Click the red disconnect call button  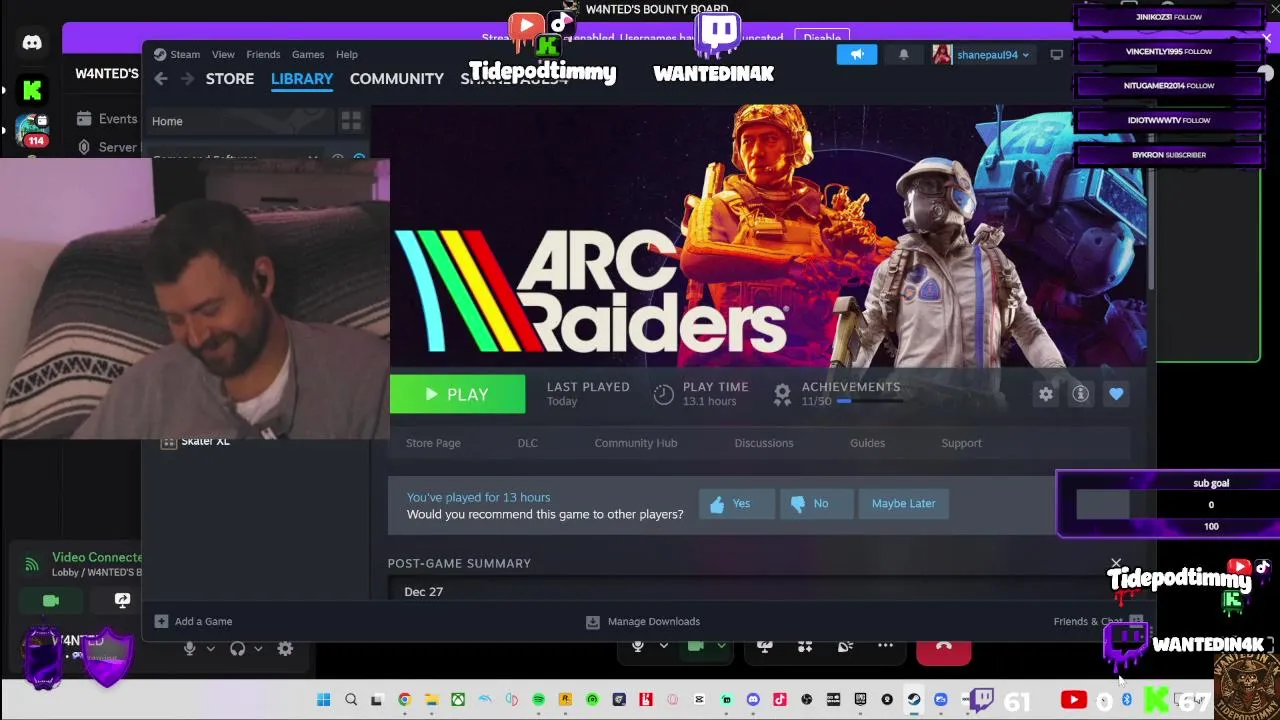click(944, 647)
